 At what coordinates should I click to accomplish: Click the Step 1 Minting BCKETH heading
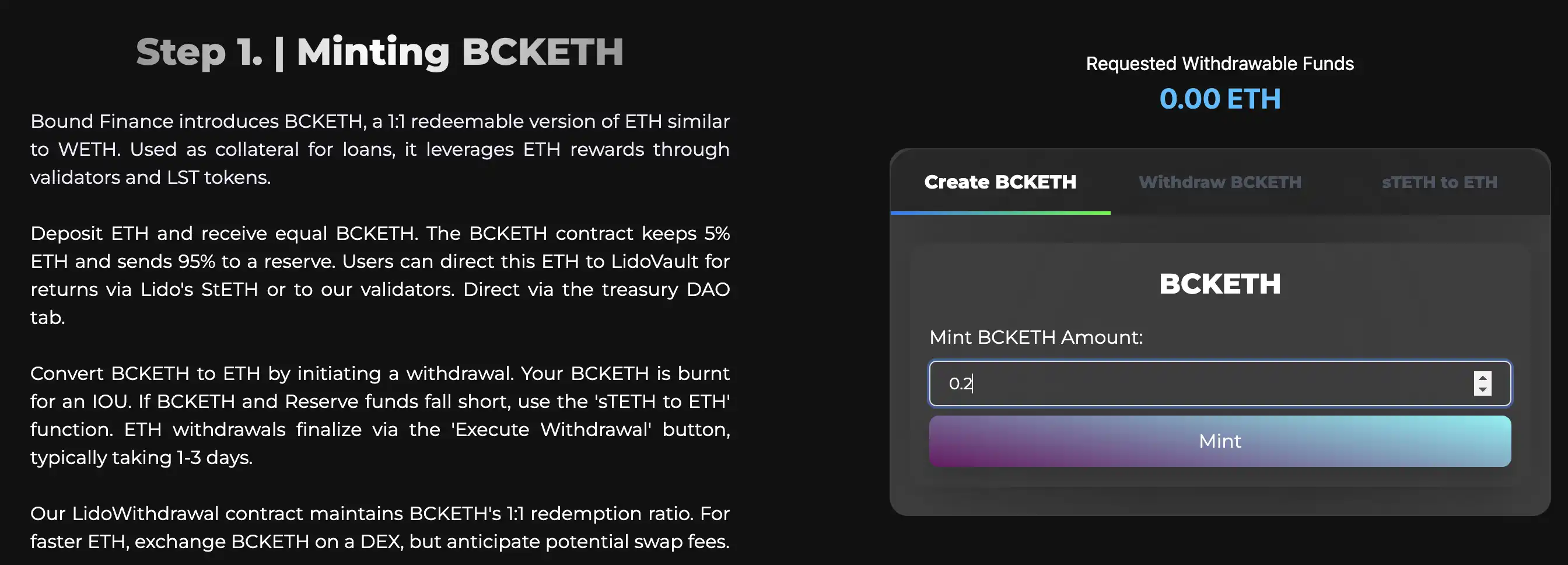pyautogui.click(x=380, y=52)
